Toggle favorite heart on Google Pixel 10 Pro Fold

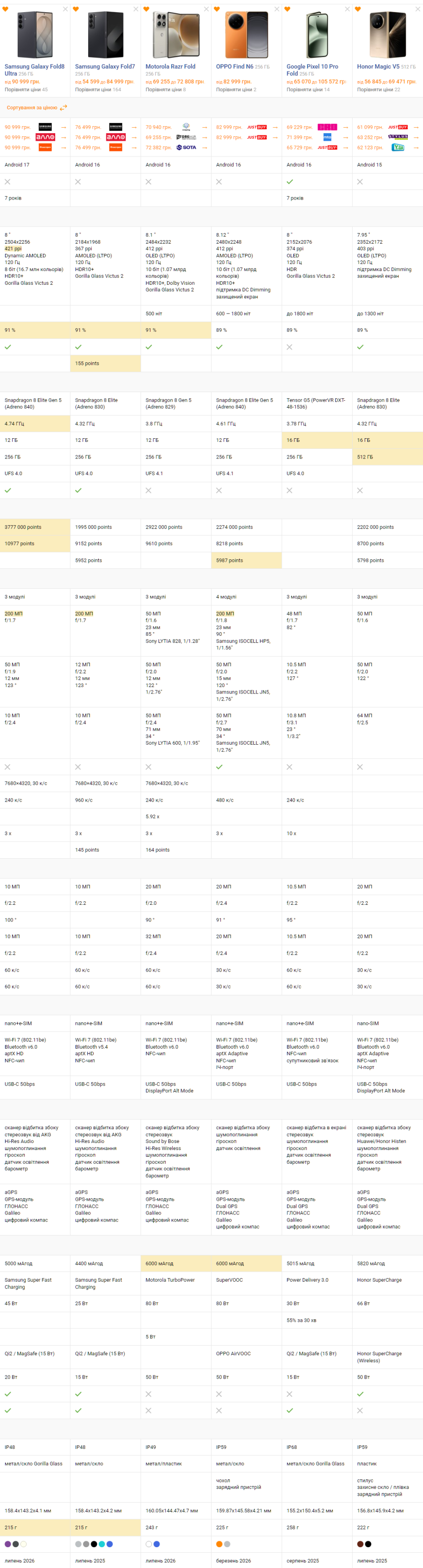click(x=287, y=9)
